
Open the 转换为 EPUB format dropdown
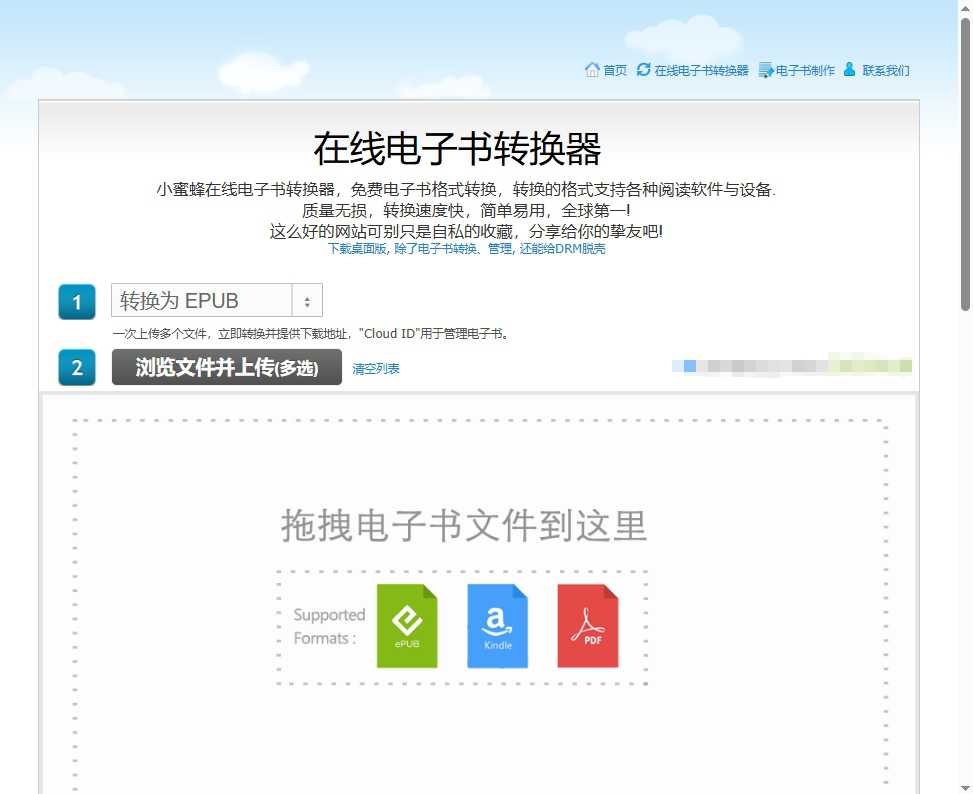coord(200,299)
